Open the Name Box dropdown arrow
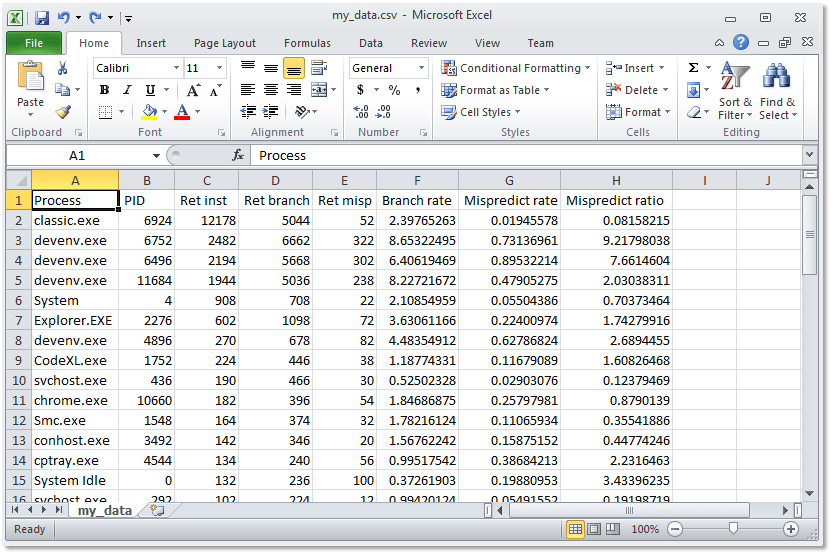832x555 pixels. pos(156,155)
